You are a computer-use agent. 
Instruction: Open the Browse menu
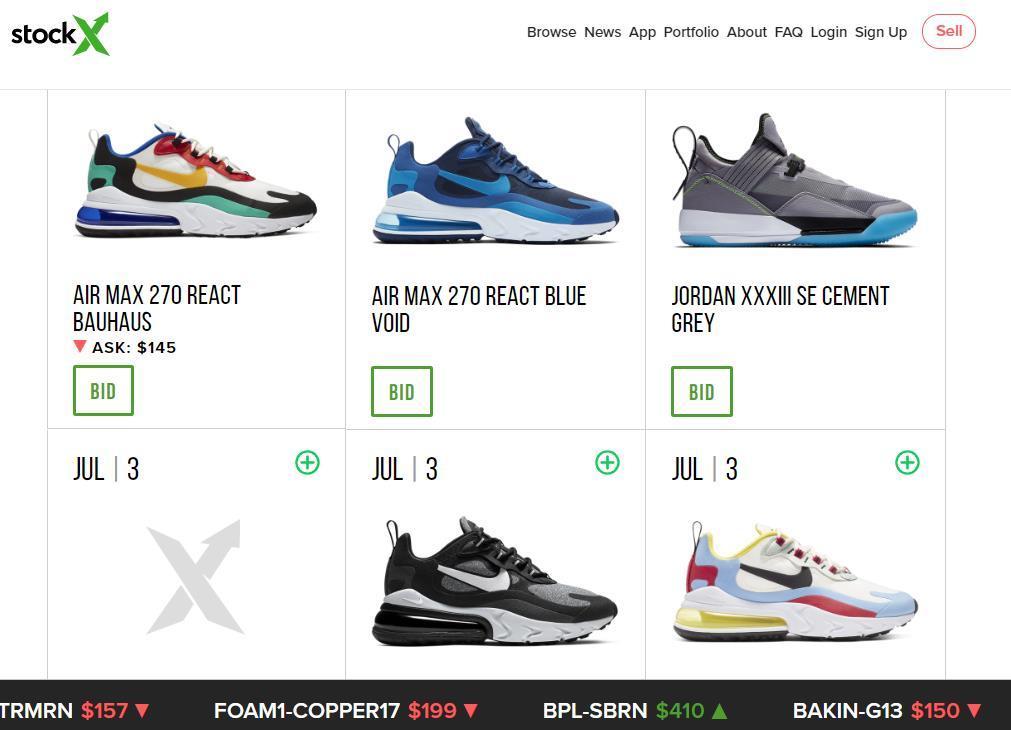pyautogui.click(x=551, y=32)
